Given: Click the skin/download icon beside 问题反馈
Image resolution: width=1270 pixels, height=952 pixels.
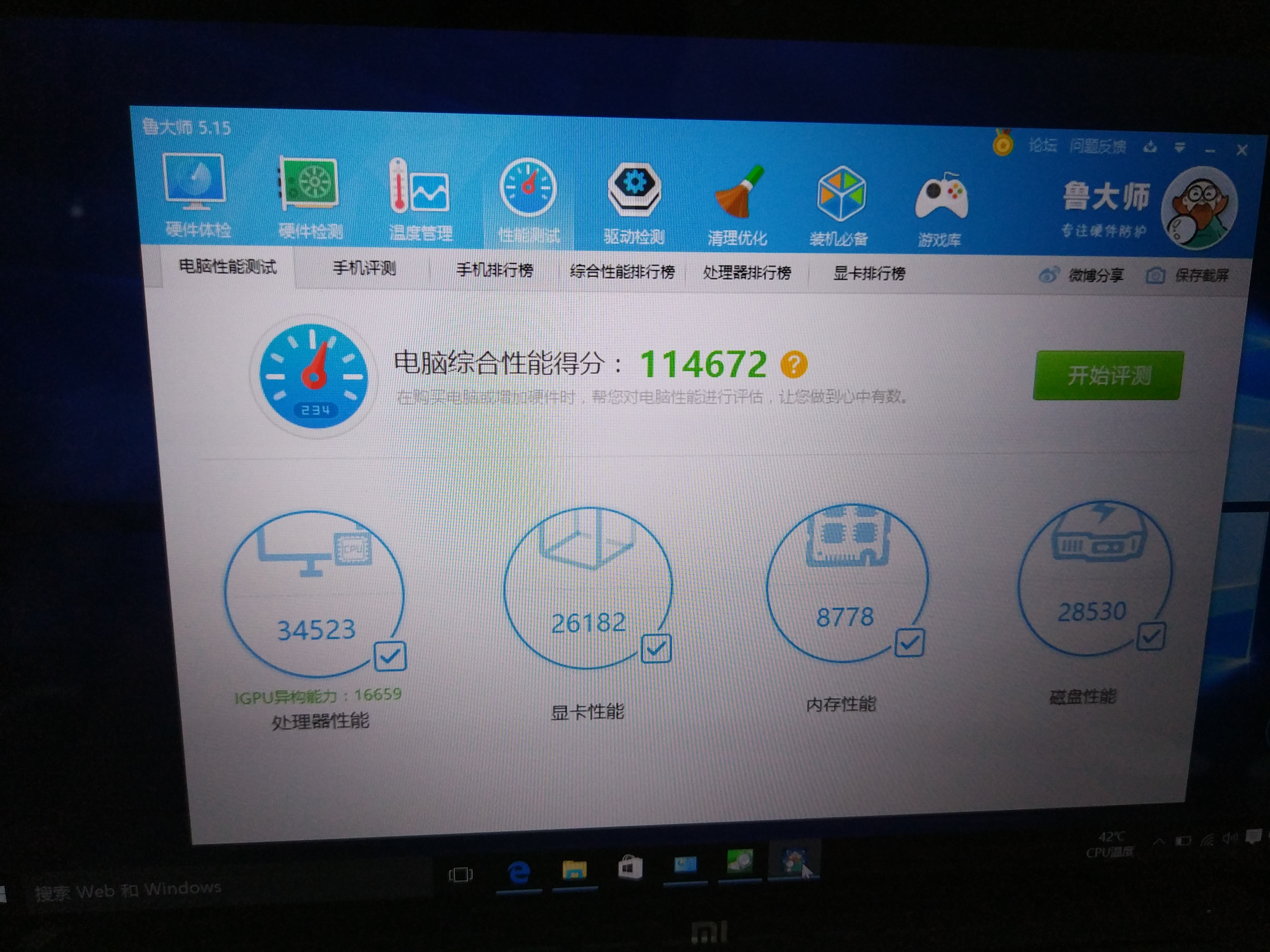Looking at the screenshot, I should coord(1150,147).
